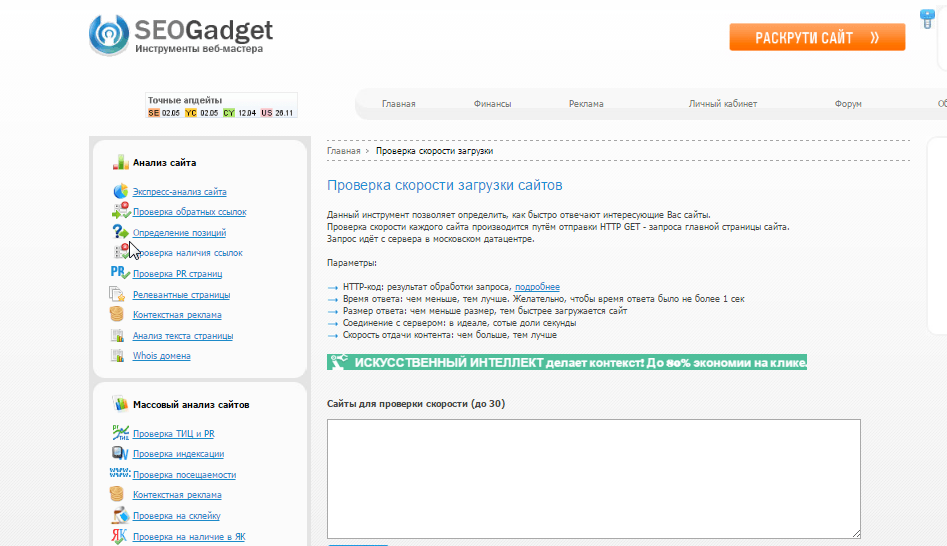Click the YC update date indicator
This screenshot has height=546, width=947.
(x=201, y=113)
